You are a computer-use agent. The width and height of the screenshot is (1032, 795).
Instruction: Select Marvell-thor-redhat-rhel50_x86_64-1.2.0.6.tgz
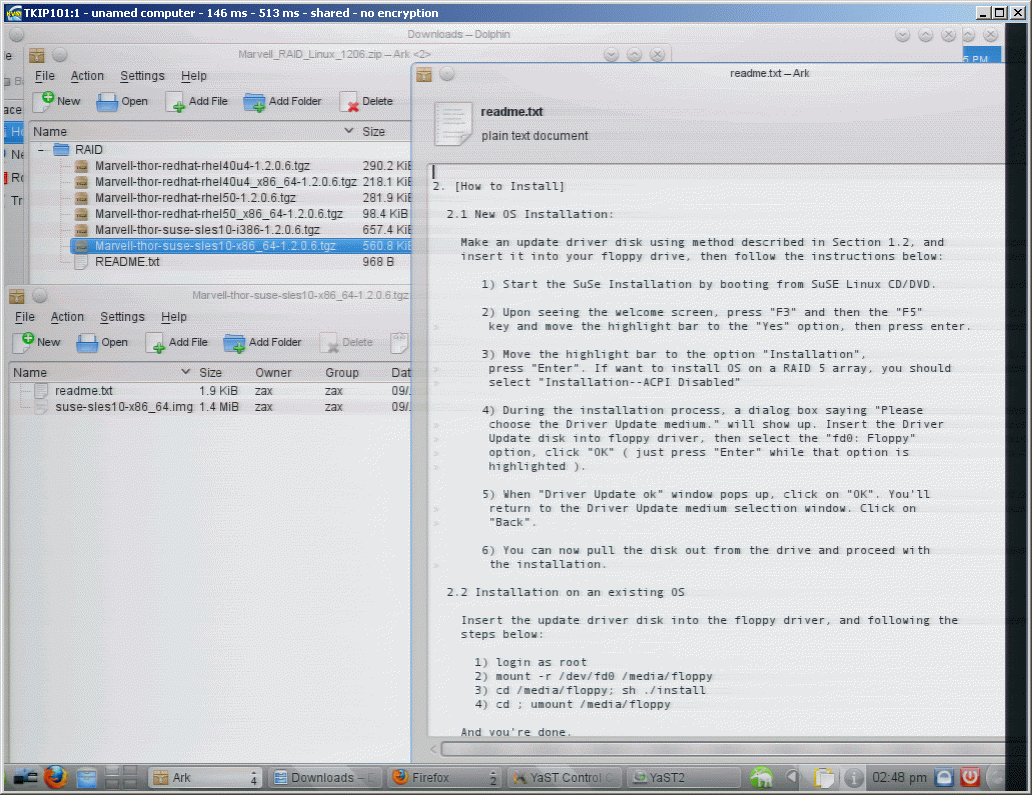[x=219, y=213]
